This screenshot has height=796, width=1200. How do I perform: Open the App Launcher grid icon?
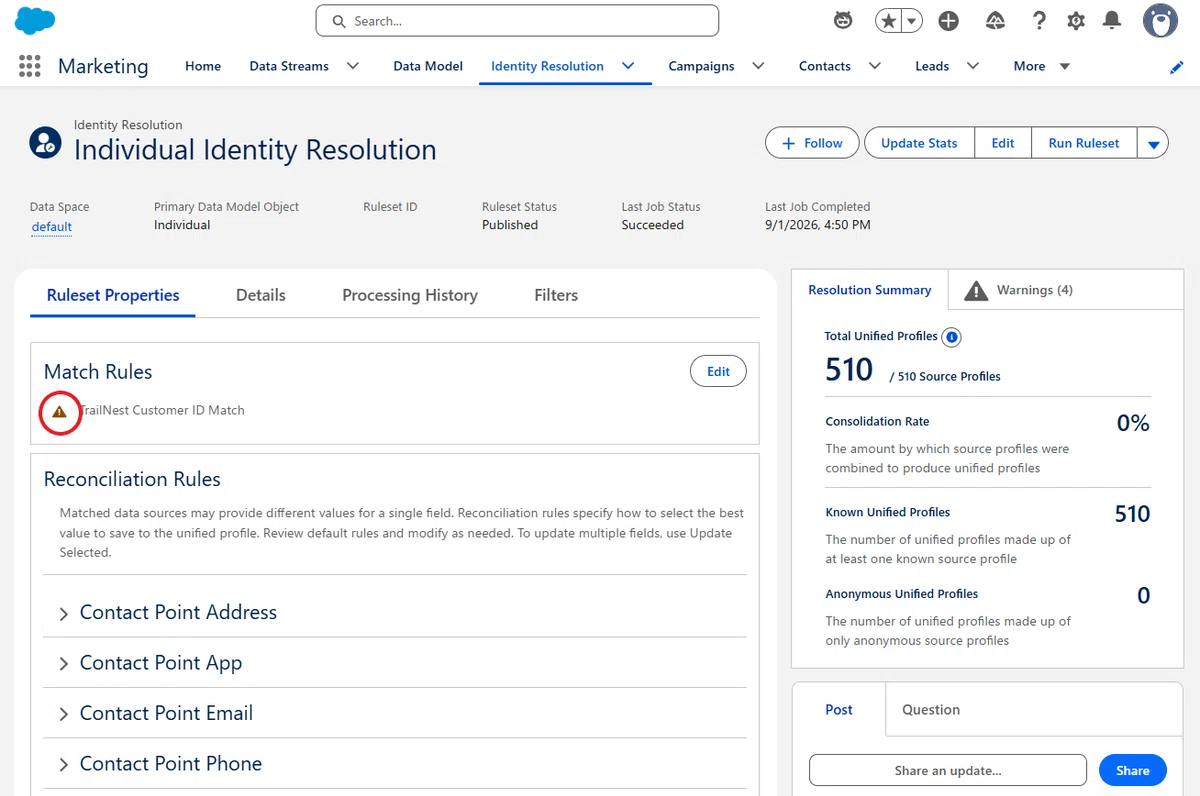point(30,66)
